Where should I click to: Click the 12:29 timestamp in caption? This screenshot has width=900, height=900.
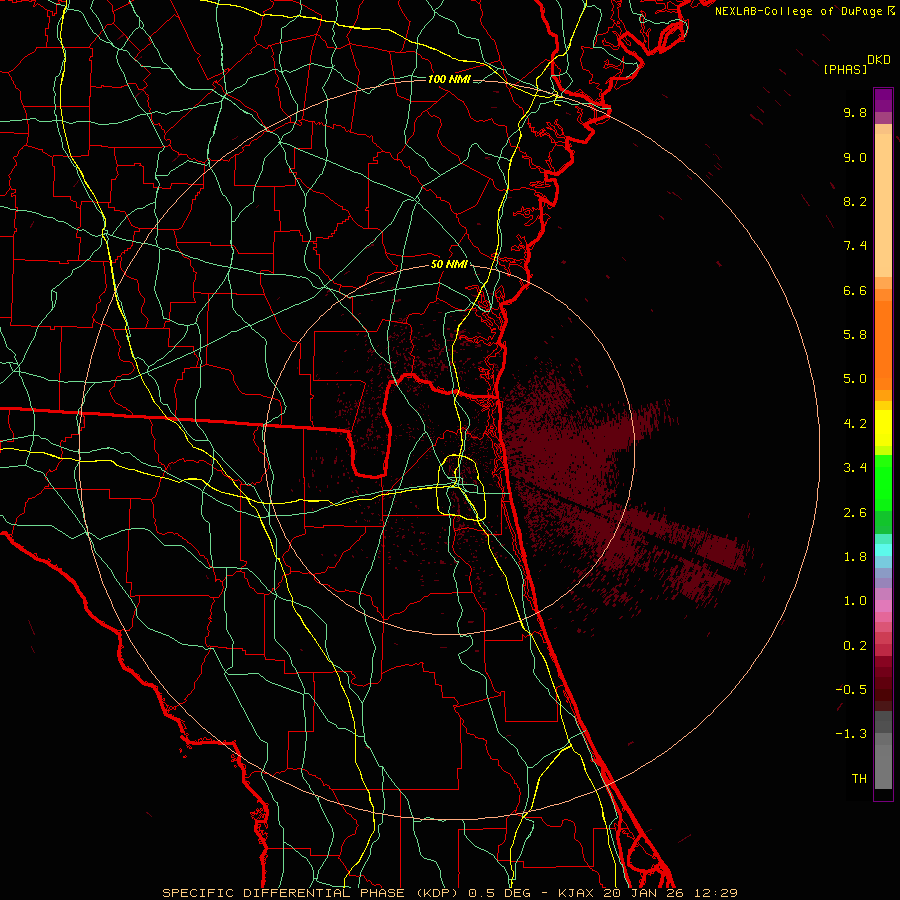point(716,893)
